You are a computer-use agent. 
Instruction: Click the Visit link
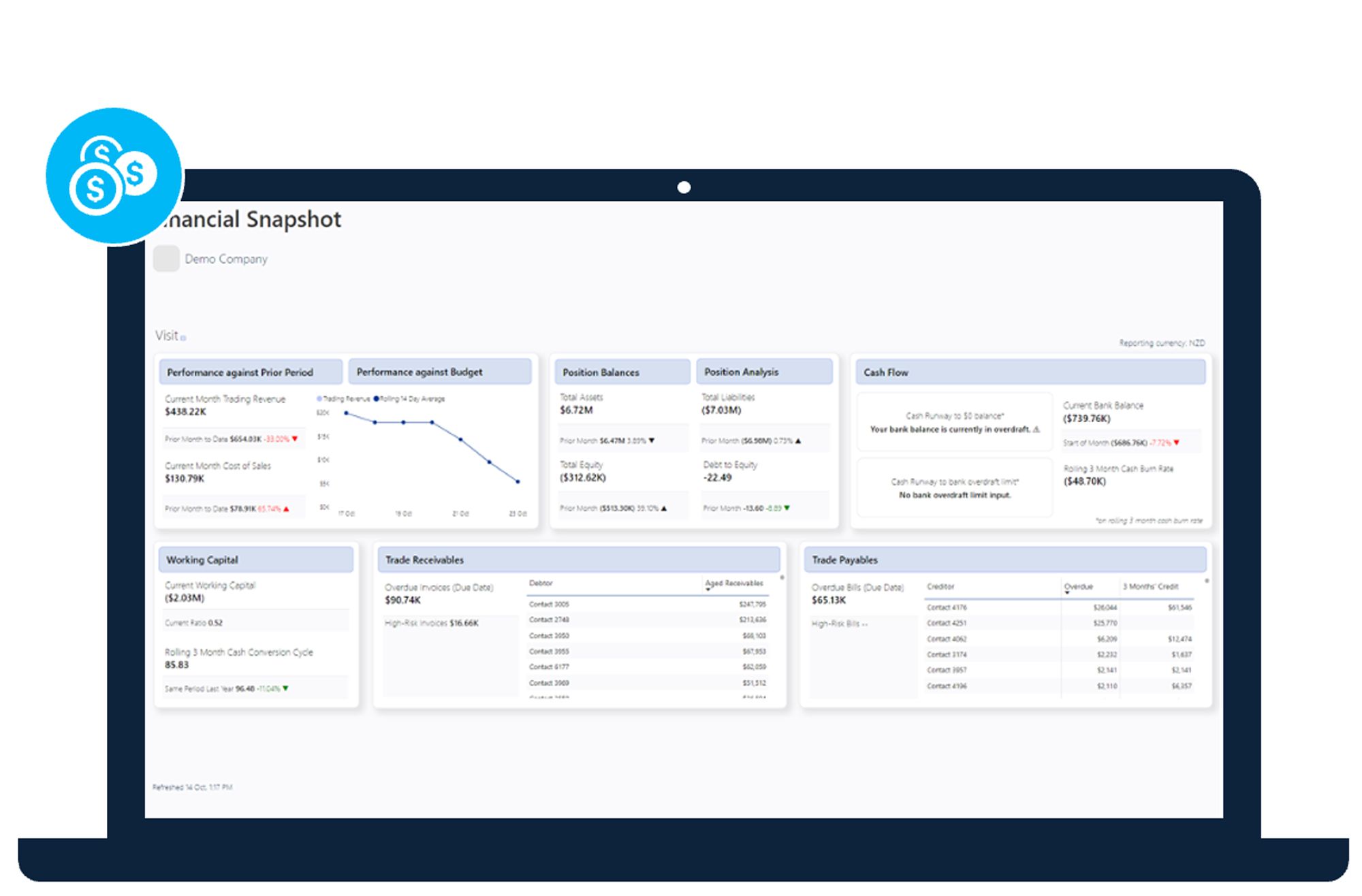(x=166, y=336)
